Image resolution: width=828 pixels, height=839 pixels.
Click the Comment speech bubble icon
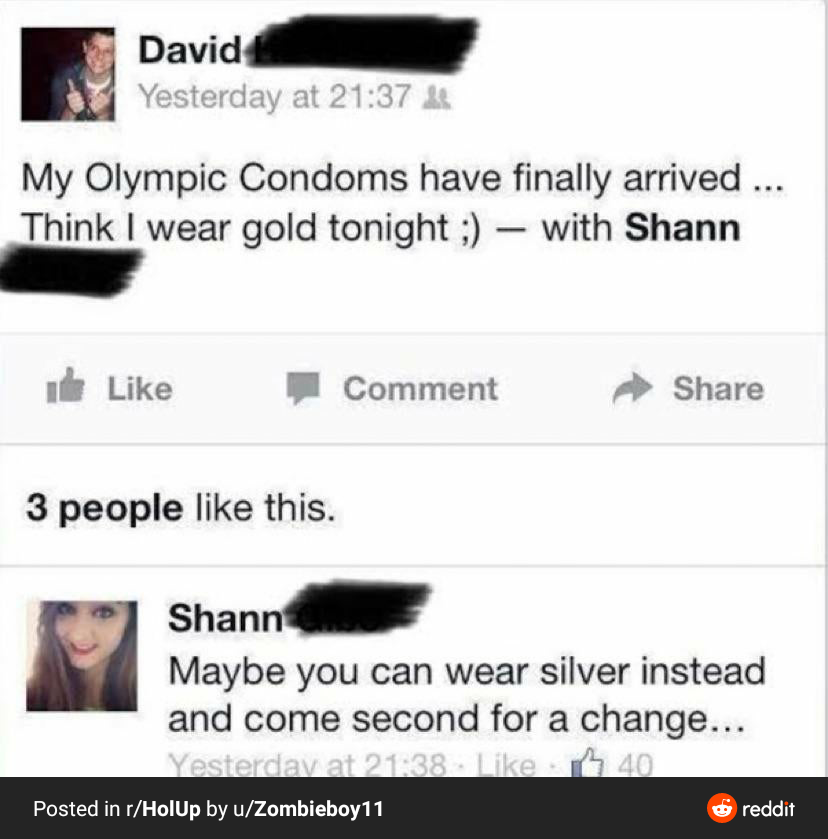[x=303, y=387]
